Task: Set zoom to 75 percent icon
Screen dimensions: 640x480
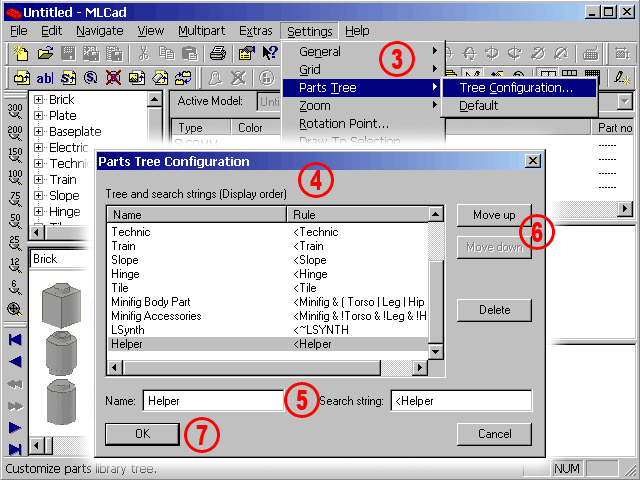Action: (15, 199)
